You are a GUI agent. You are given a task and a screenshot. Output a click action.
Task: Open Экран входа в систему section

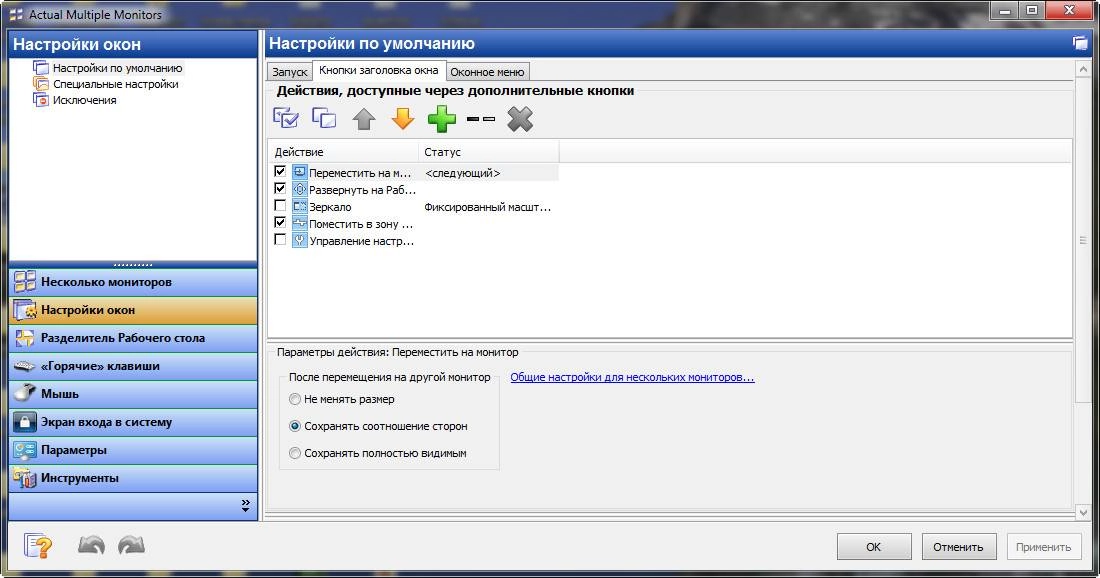click(133, 422)
